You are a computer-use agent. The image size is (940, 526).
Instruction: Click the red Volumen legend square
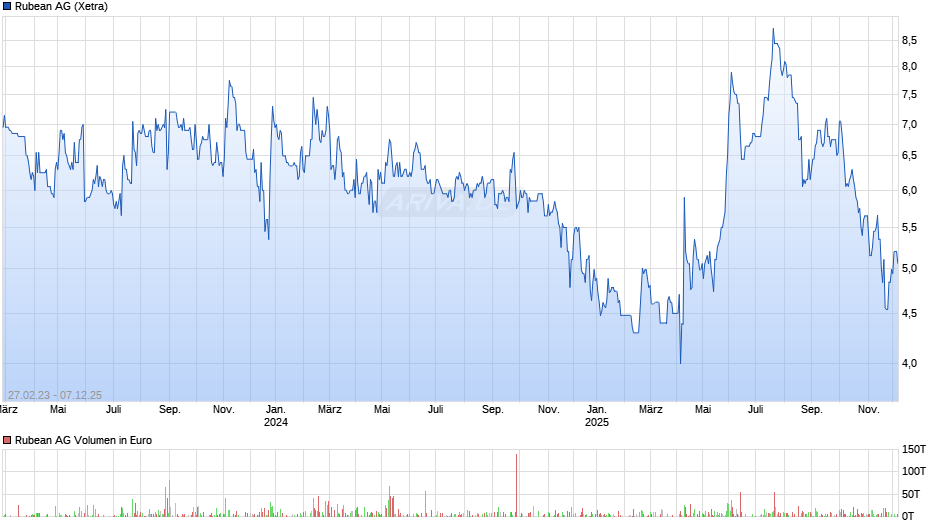pos(7,440)
